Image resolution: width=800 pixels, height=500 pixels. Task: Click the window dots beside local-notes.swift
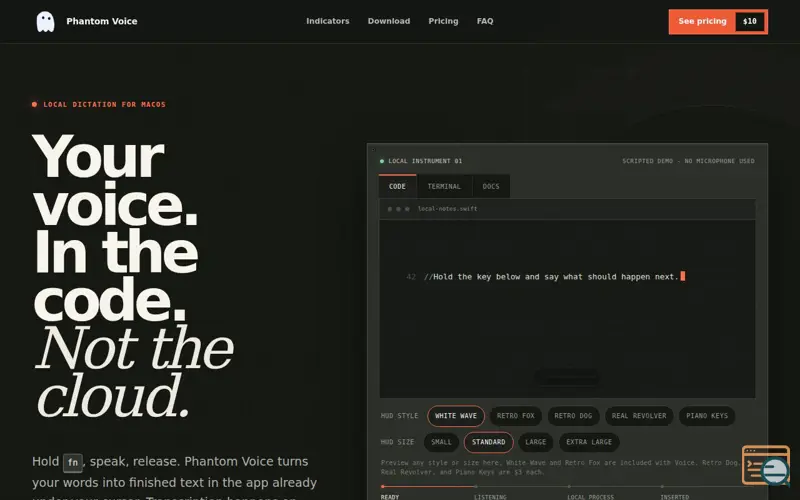[x=398, y=209]
